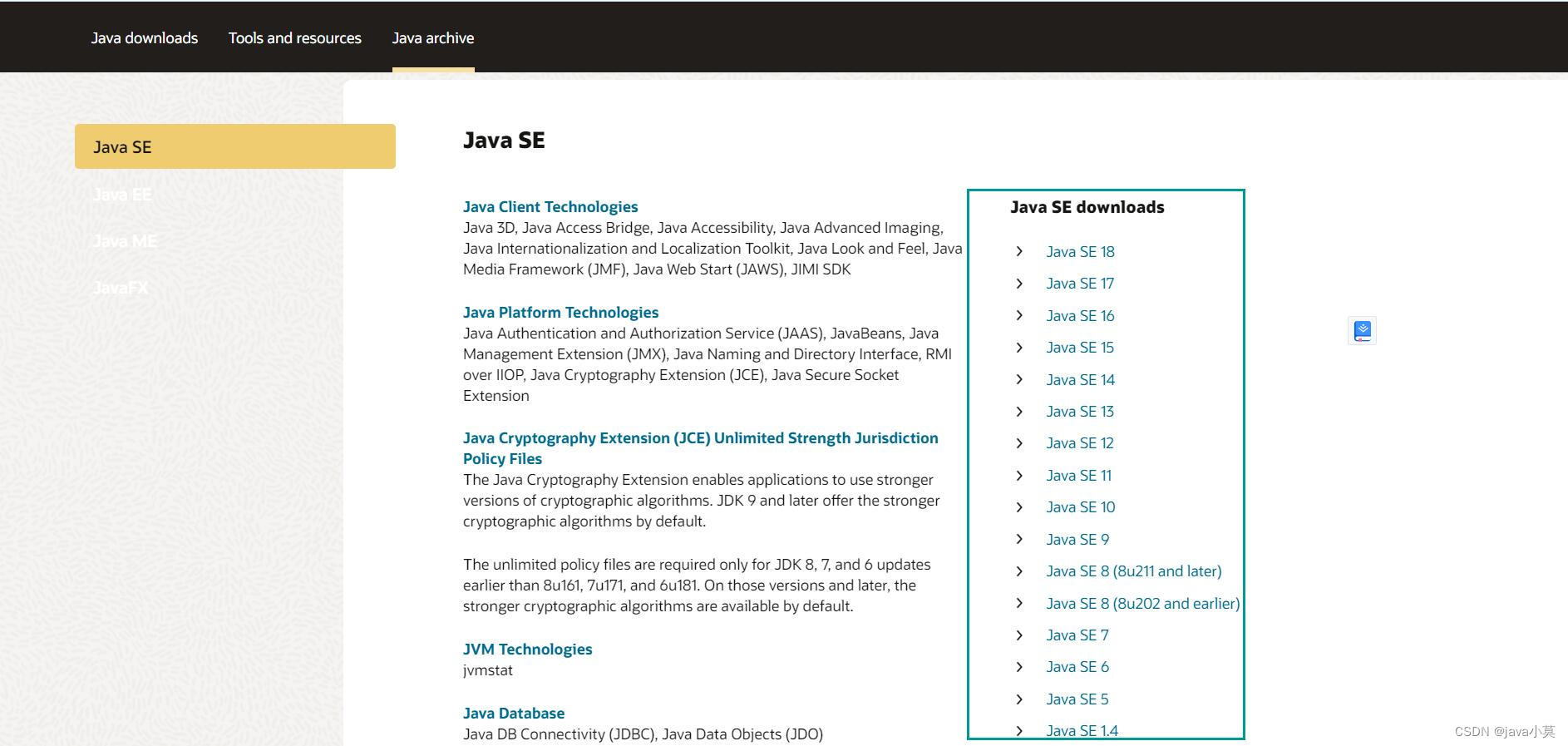Image resolution: width=1568 pixels, height=746 pixels.
Task: Open the Java SE 18 download link
Action: [1080, 252]
